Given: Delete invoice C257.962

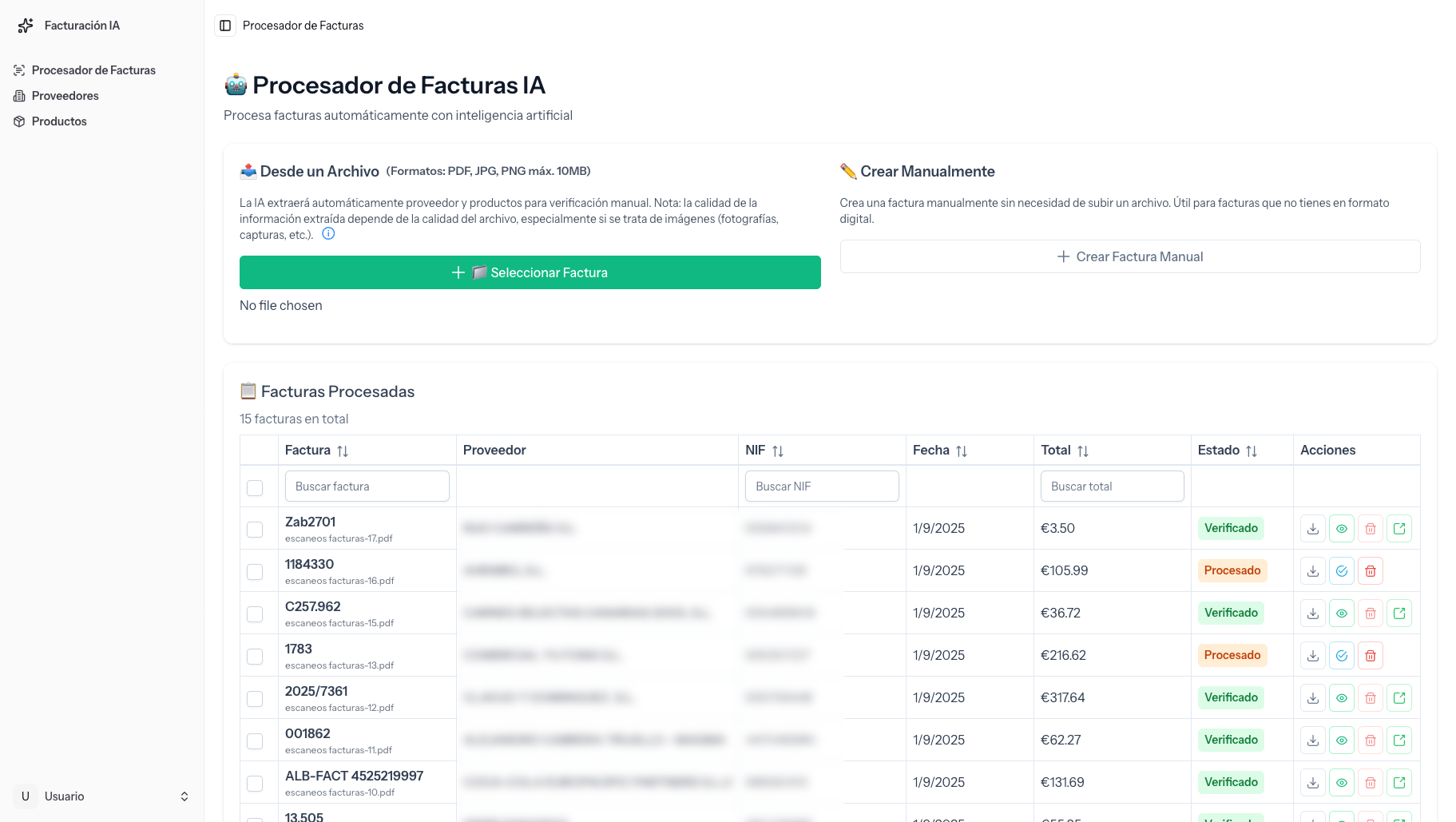Looking at the screenshot, I should point(1371,614).
